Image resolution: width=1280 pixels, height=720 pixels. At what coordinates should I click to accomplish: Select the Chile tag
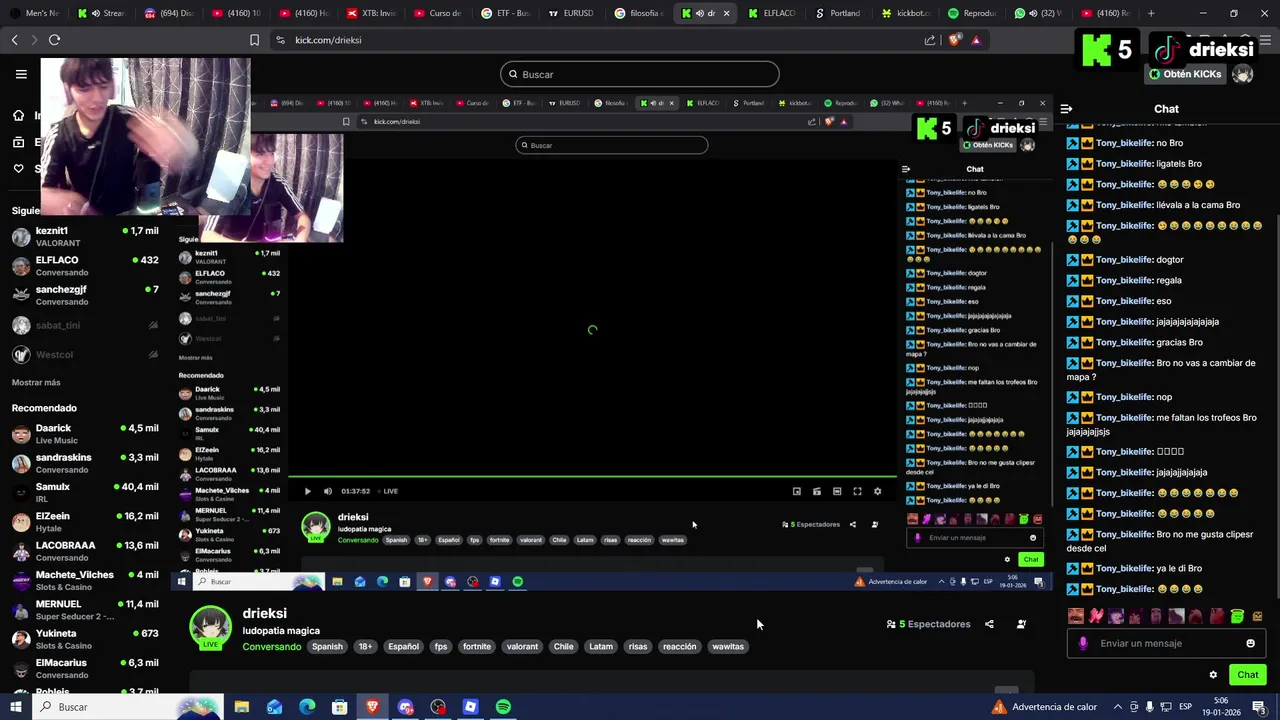pyautogui.click(x=564, y=646)
